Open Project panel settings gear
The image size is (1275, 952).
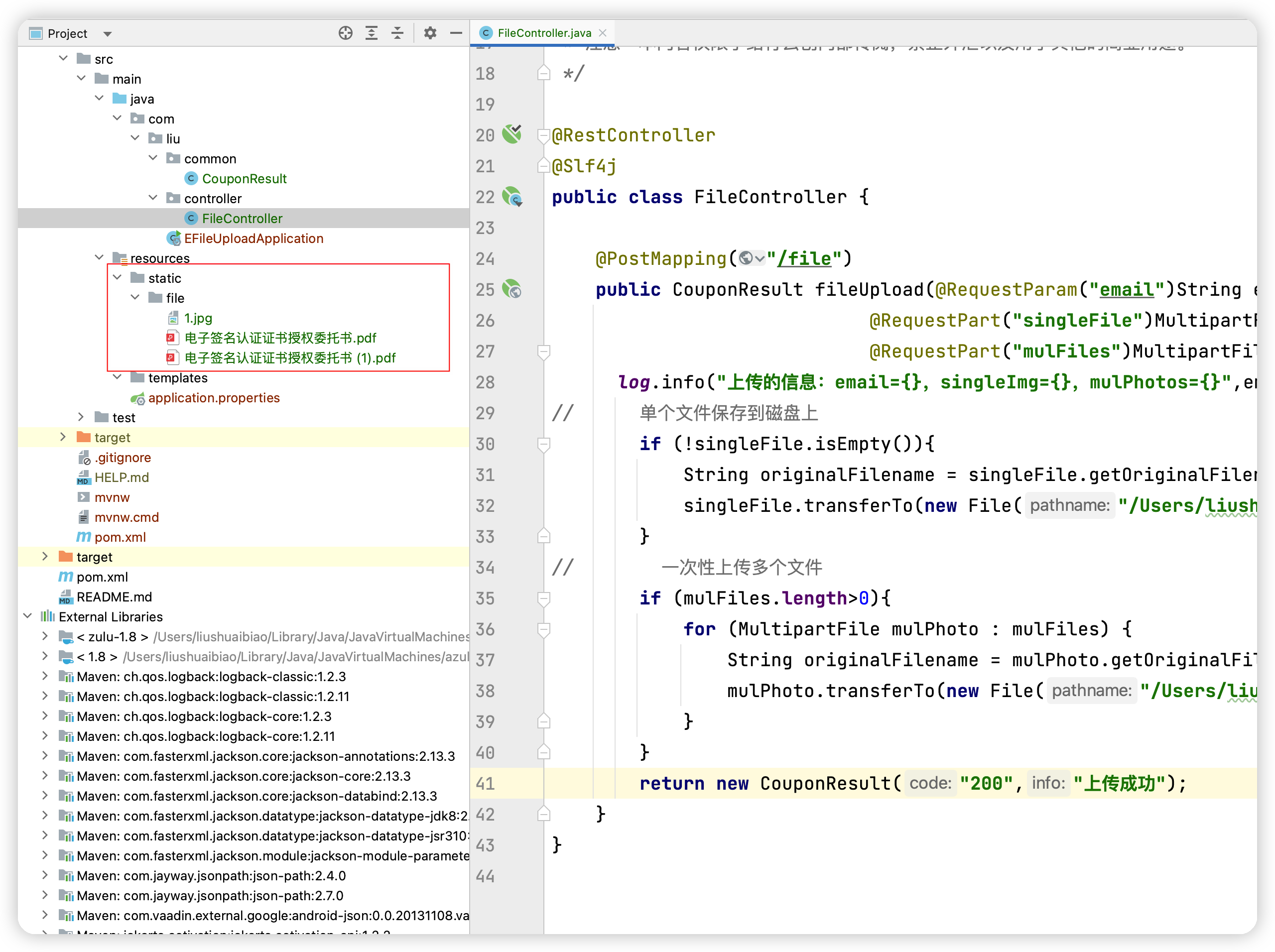pyautogui.click(x=430, y=33)
